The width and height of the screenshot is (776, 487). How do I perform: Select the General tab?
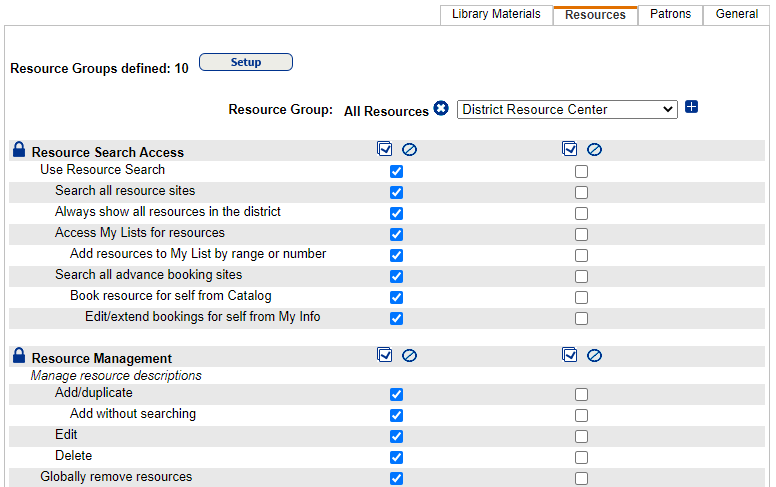click(x=736, y=14)
